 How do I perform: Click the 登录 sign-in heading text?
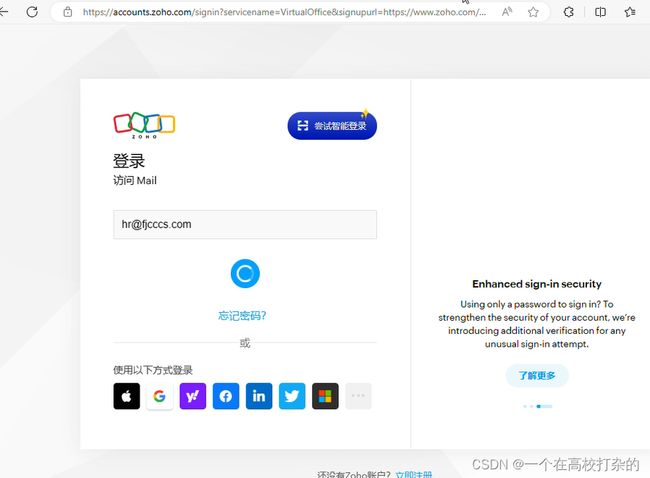click(129, 161)
